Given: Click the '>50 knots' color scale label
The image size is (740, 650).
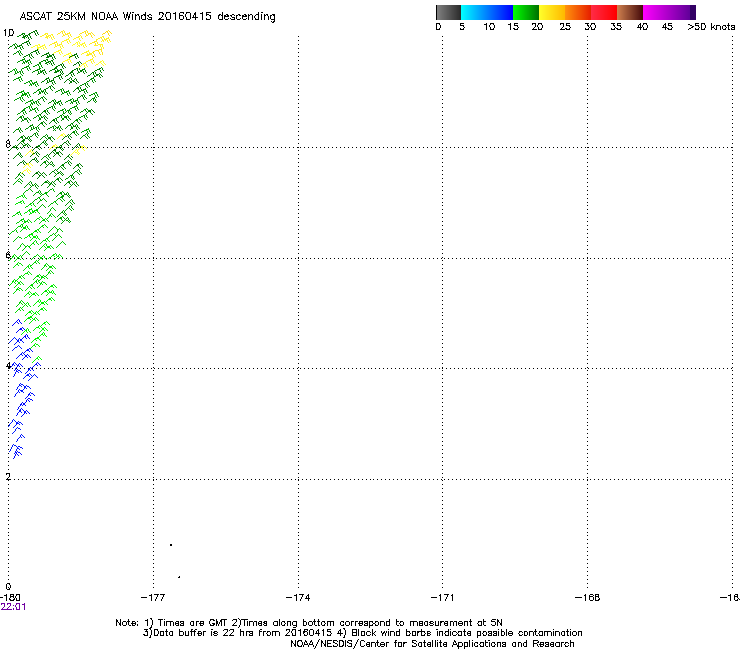Looking at the screenshot, I should coord(711,27).
